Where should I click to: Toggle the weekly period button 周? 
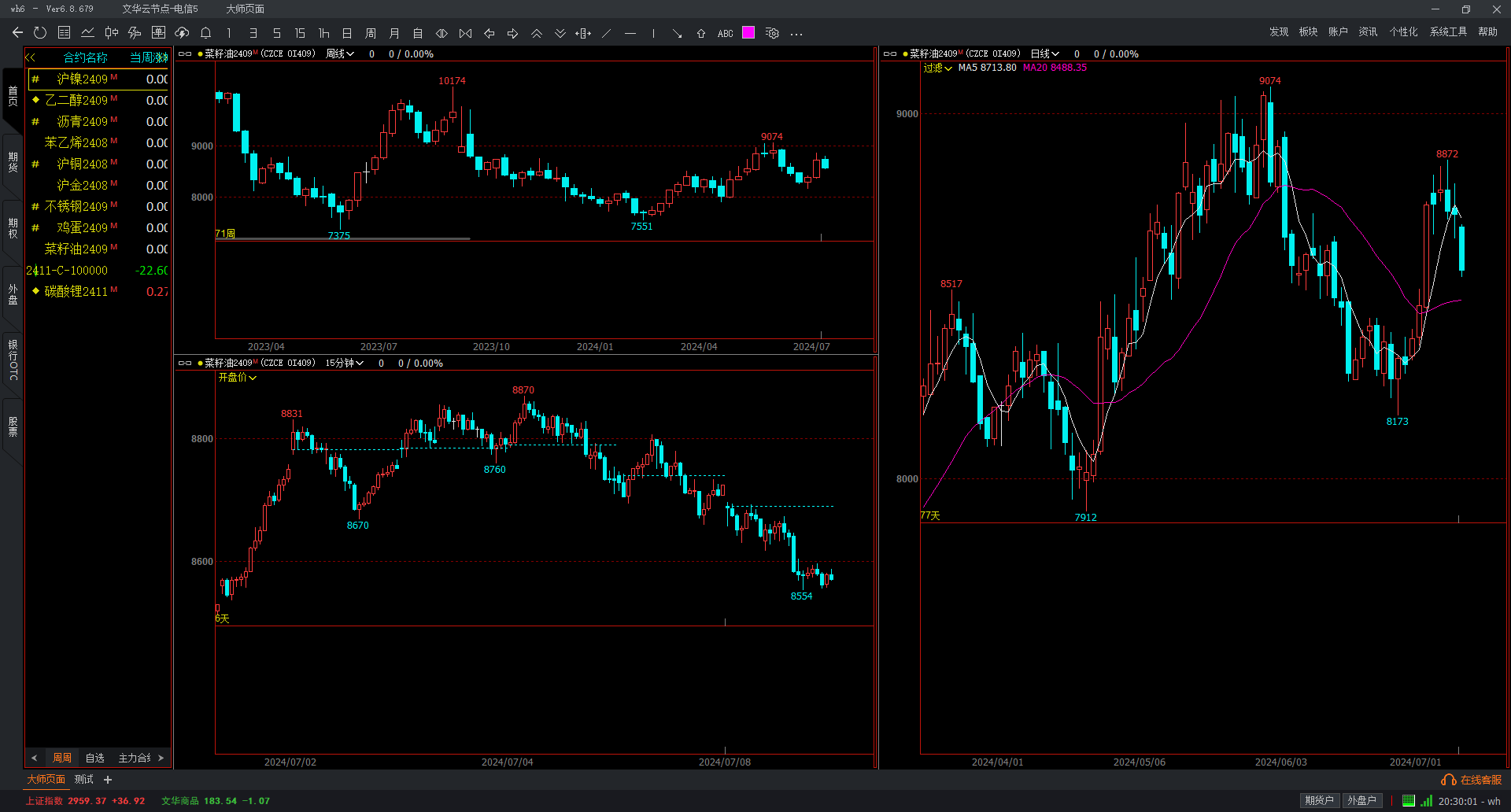click(371, 33)
